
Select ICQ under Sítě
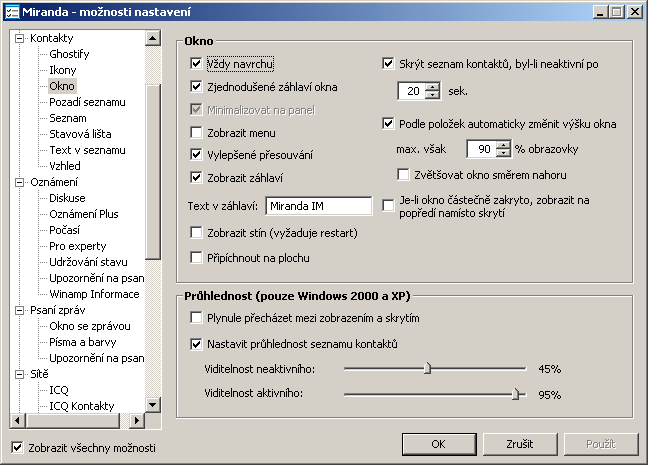pyautogui.click(x=59, y=390)
